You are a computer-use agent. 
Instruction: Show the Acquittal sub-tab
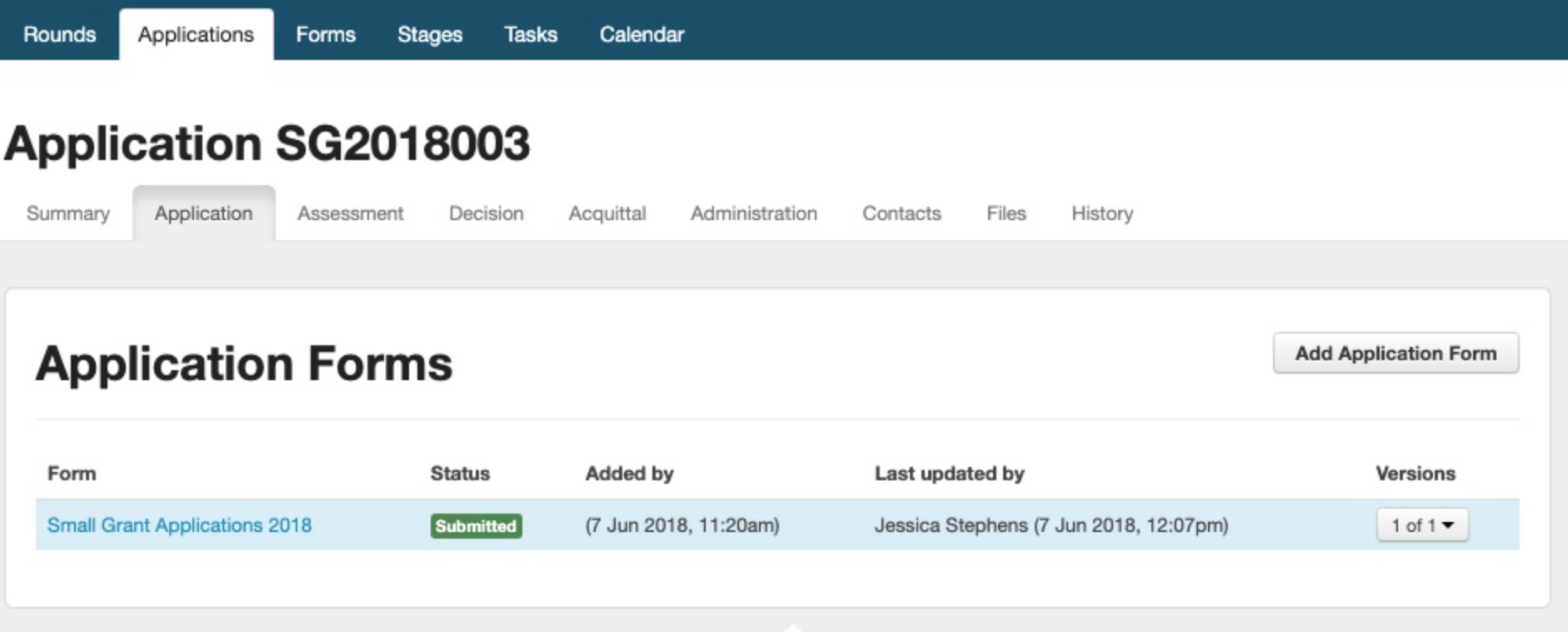coord(607,213)
